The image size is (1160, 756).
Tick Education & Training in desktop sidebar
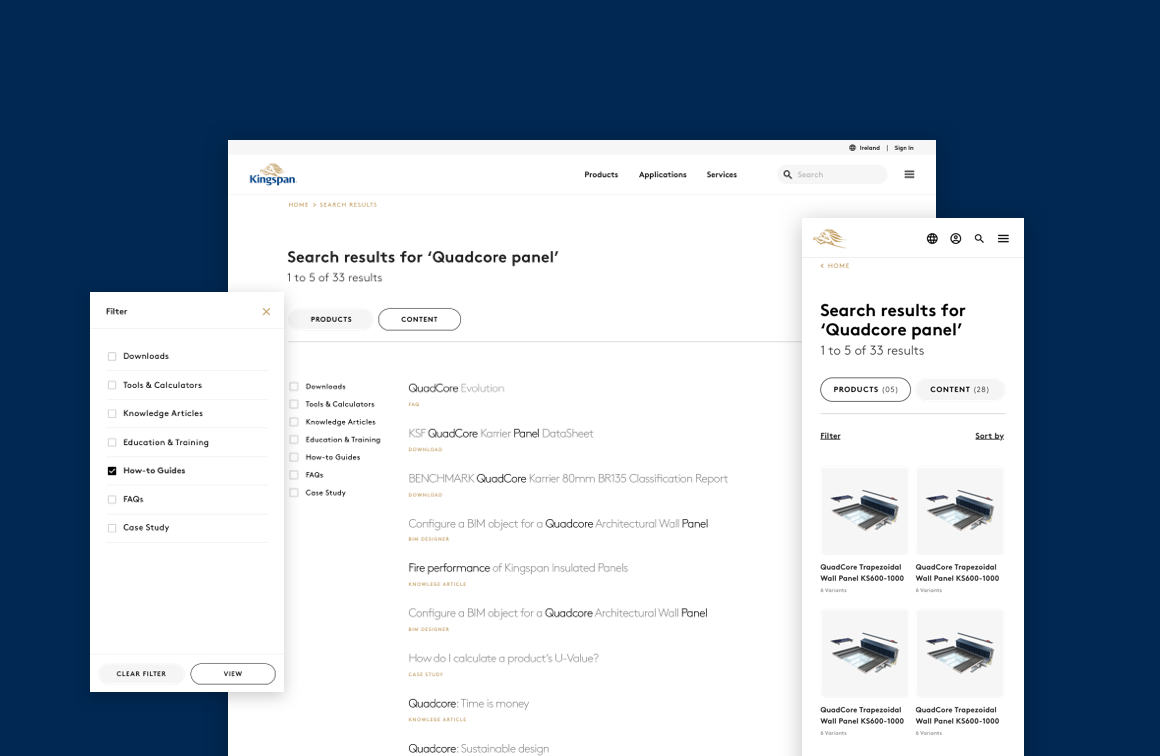click(x=294, y=439)
